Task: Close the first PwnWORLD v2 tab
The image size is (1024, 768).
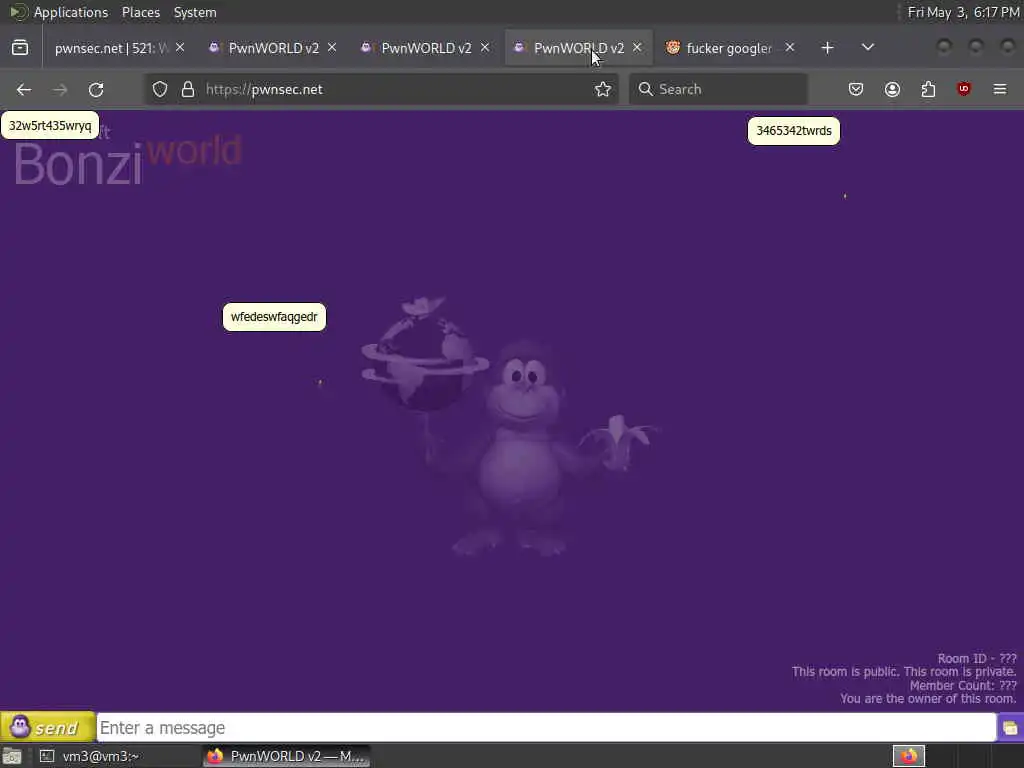Action: 332,48
